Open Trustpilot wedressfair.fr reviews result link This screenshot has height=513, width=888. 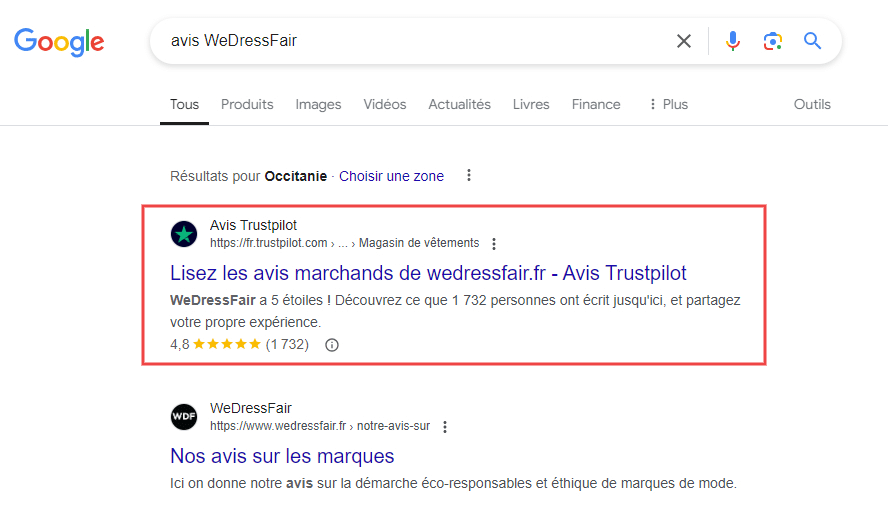pos(428,273)
